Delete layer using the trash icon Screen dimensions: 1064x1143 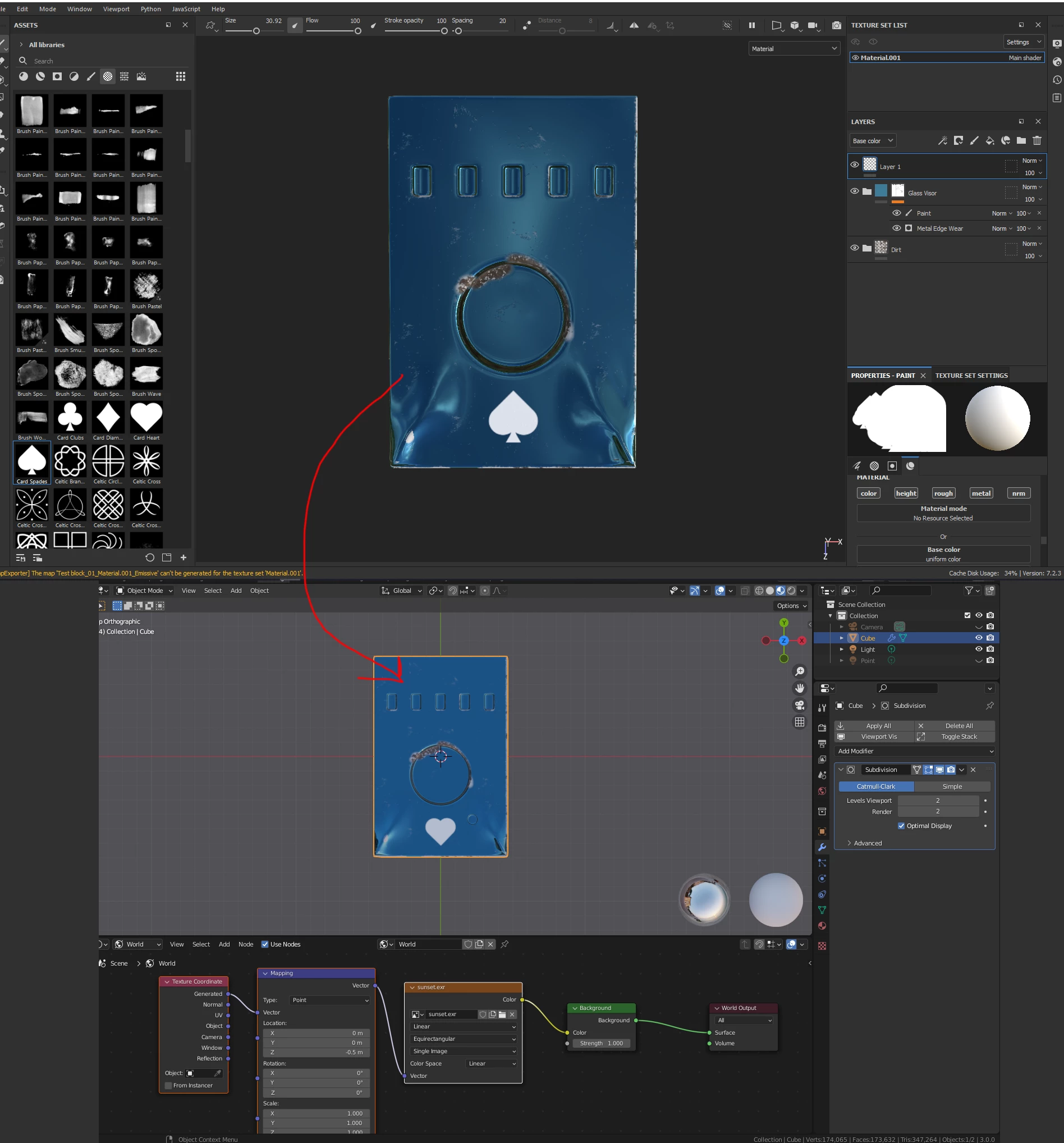pyautogui.click(x=1037, y=140)
